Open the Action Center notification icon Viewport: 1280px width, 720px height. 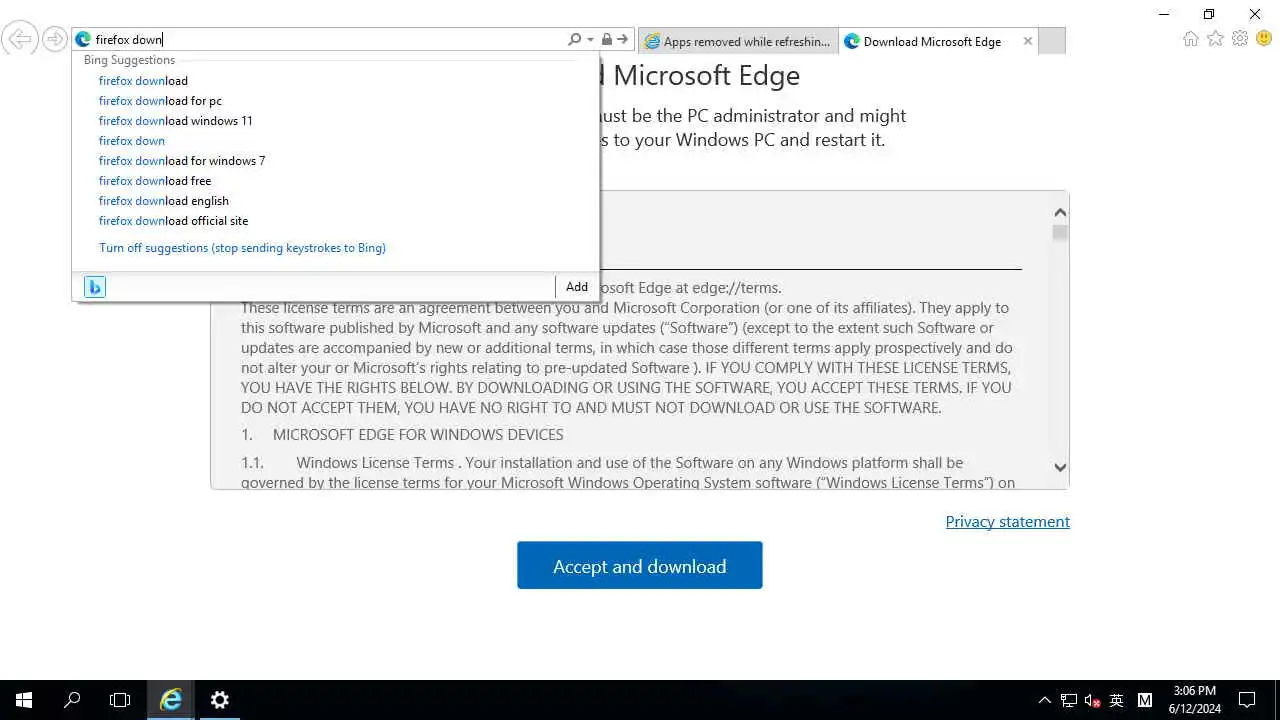coord(1247,700)
